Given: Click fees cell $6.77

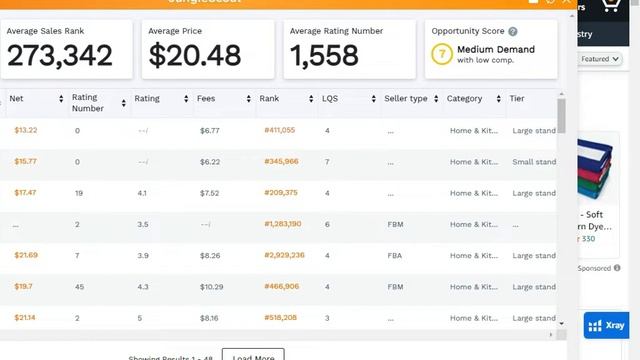Looking at the screenshot, I should click(210, 131).
